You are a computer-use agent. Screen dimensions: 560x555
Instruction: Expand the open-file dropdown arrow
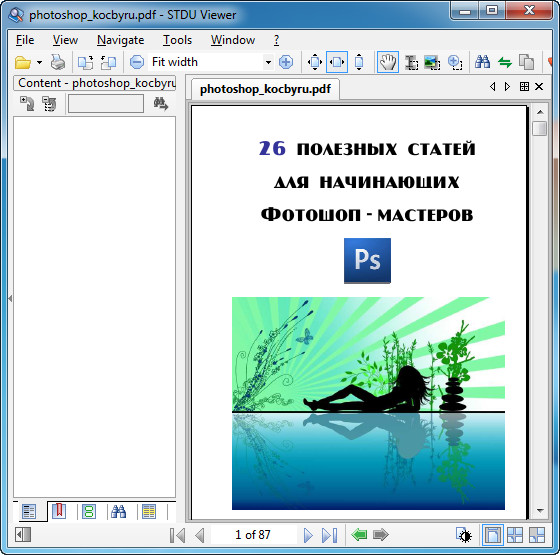click(x=39, y=62)
